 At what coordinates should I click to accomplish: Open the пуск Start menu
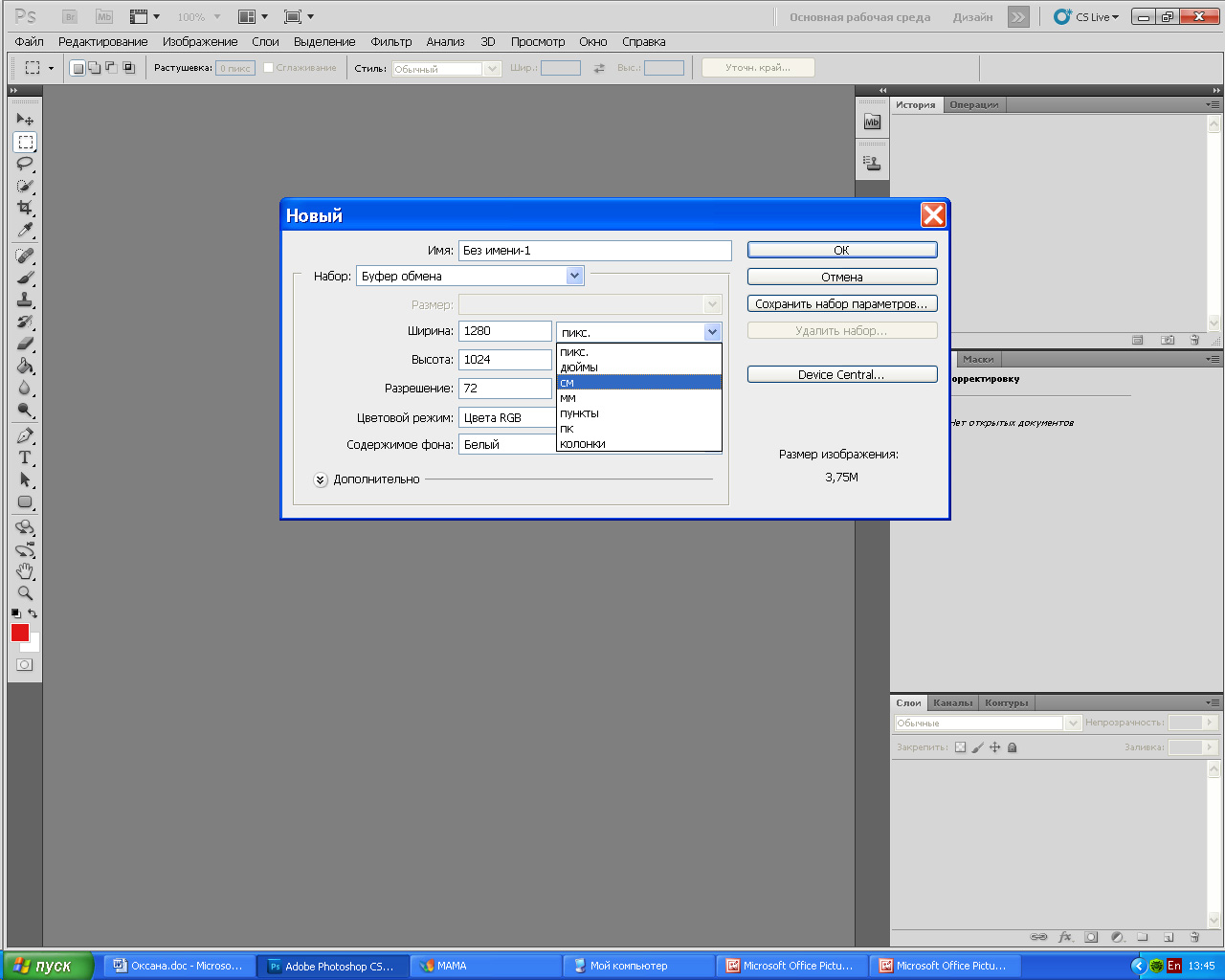[x=48, y=966]
